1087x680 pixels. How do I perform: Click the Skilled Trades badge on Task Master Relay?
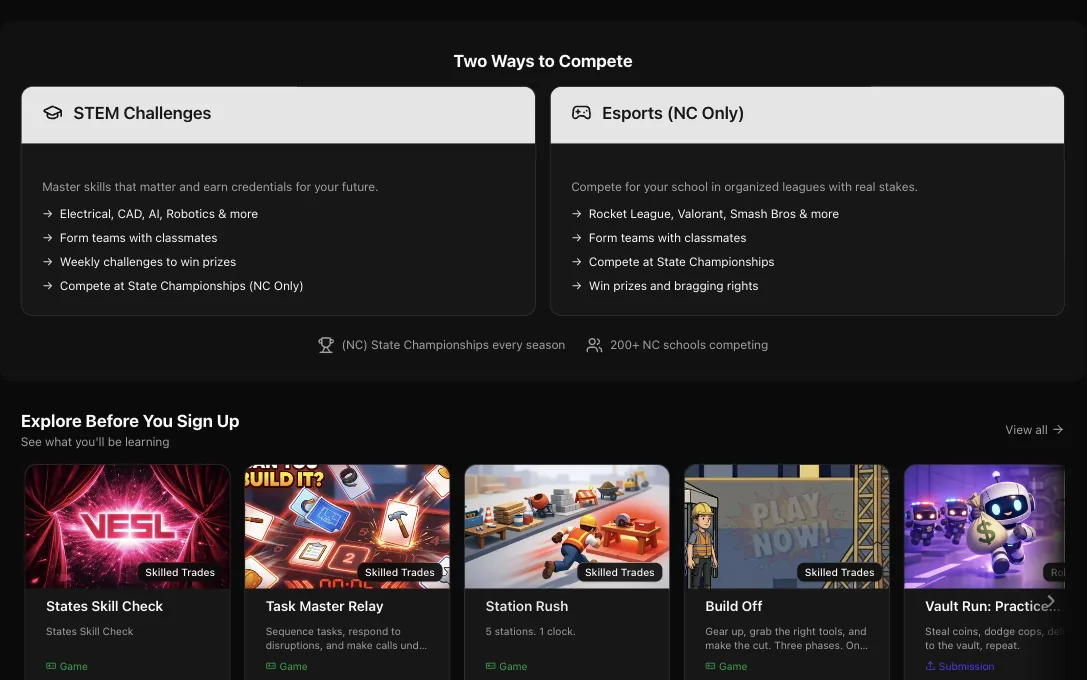(x=400, y=573)
